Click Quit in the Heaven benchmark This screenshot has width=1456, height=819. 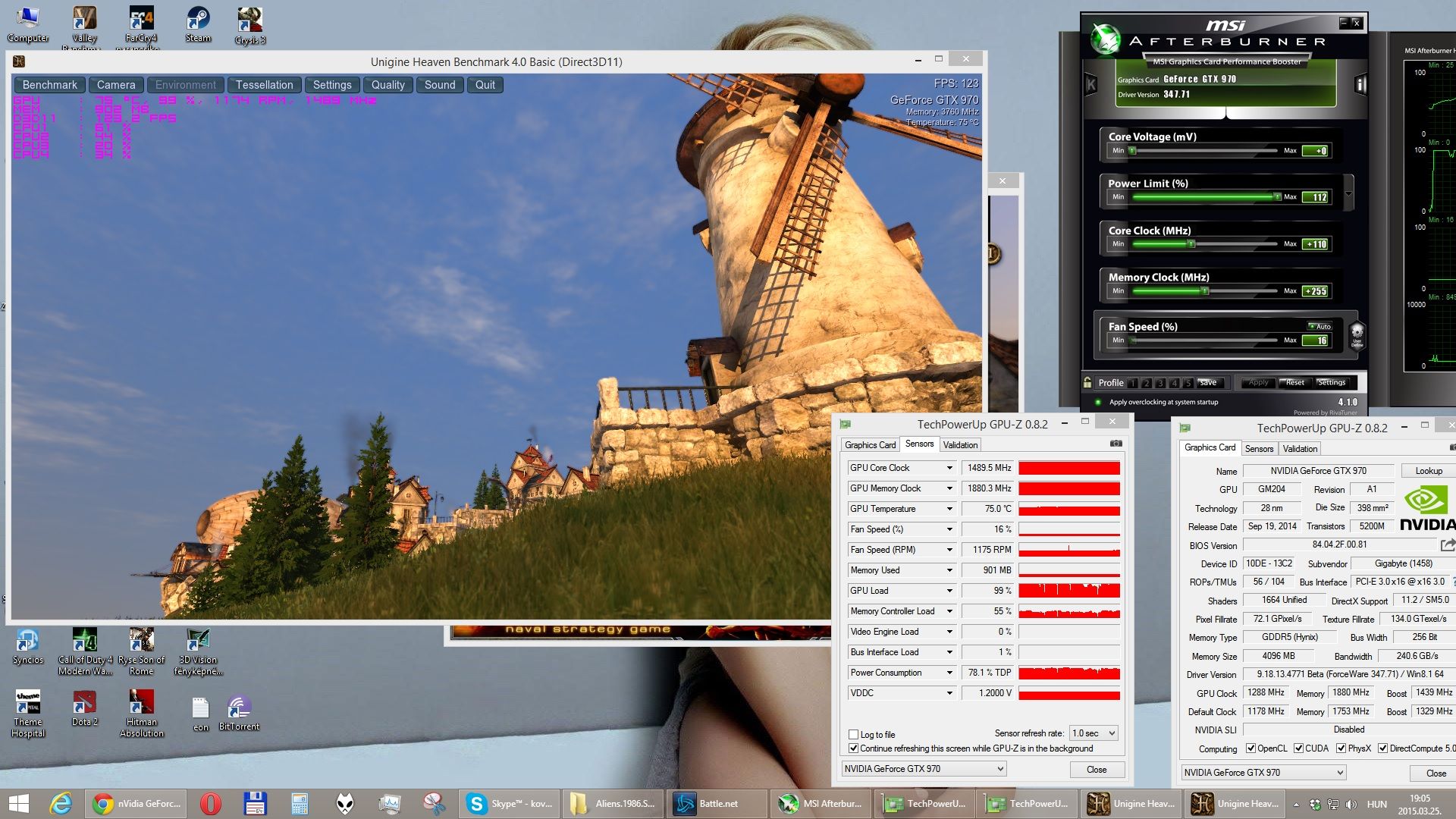coord(485,85)
